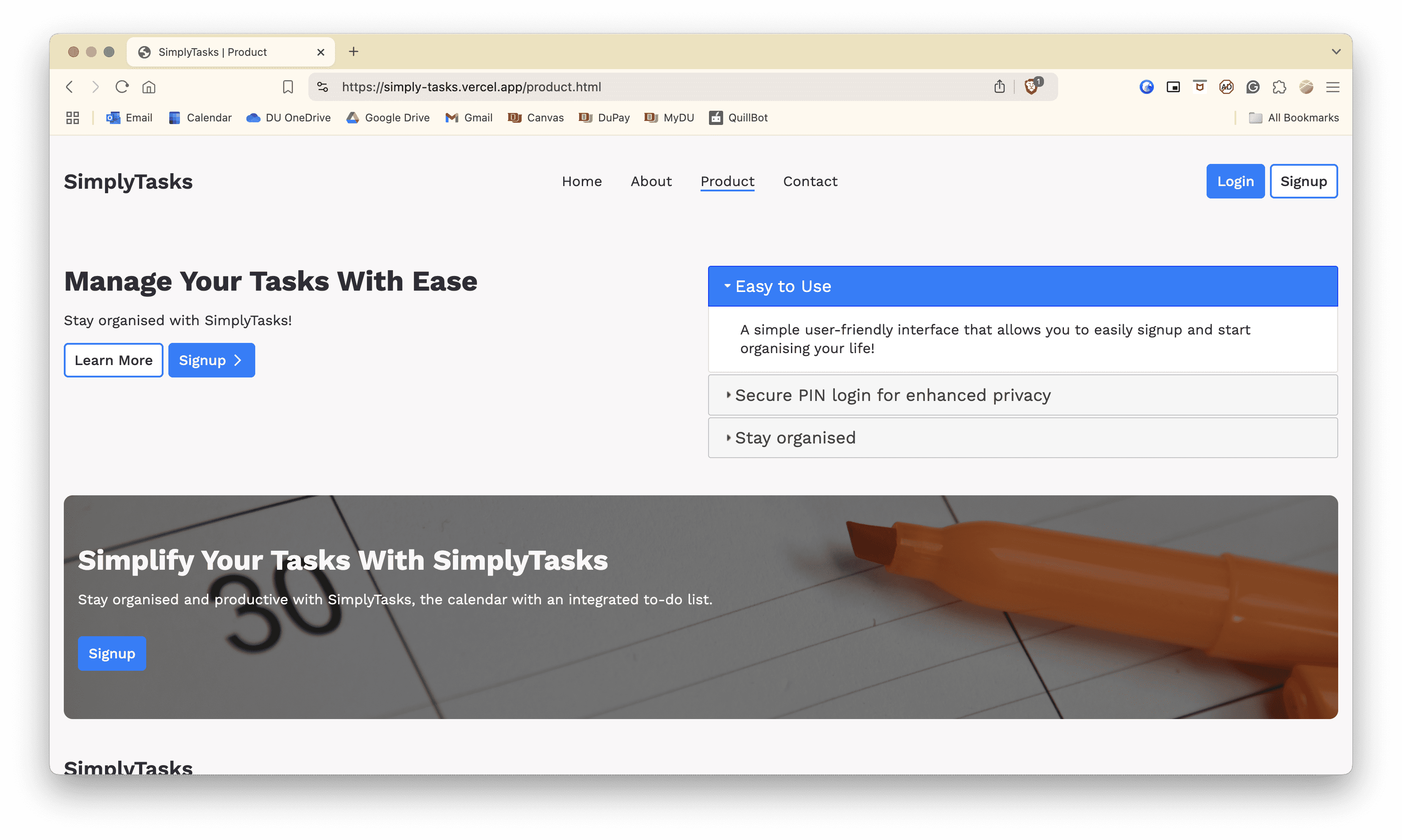The image size is (1402, 840).
Task: Expand Secure PIN login for enhanced privacy
Action: (1022, 395)
